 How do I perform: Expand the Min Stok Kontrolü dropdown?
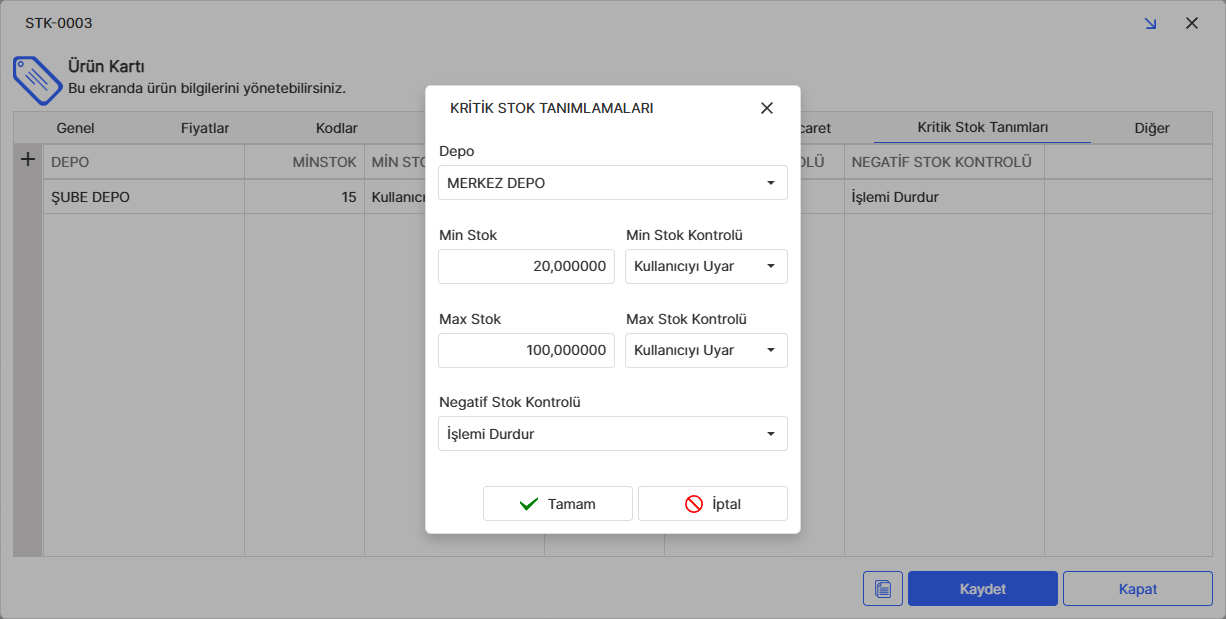pos(706,267)
